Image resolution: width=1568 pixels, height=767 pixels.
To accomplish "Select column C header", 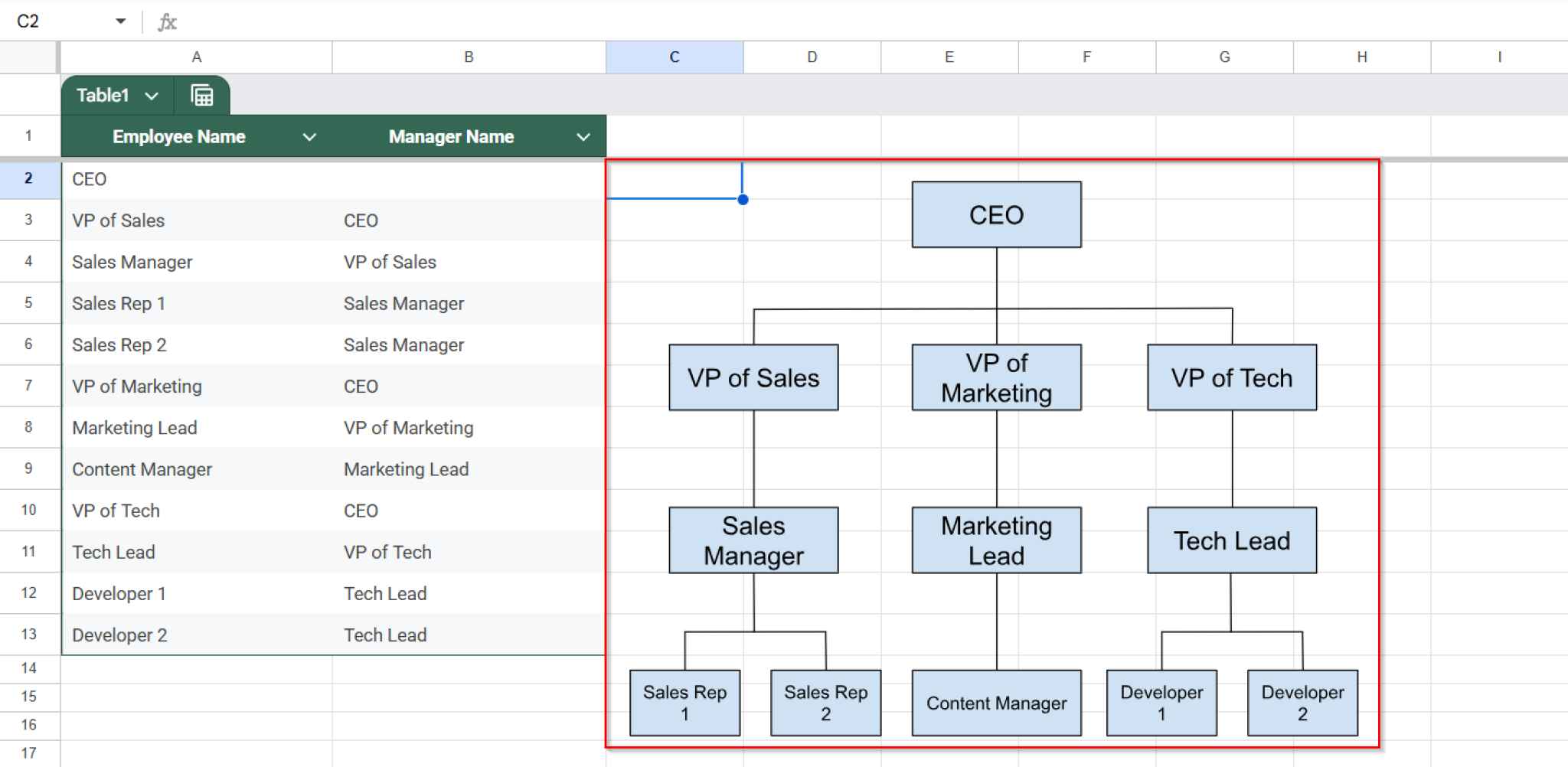I will coord(674,57).
